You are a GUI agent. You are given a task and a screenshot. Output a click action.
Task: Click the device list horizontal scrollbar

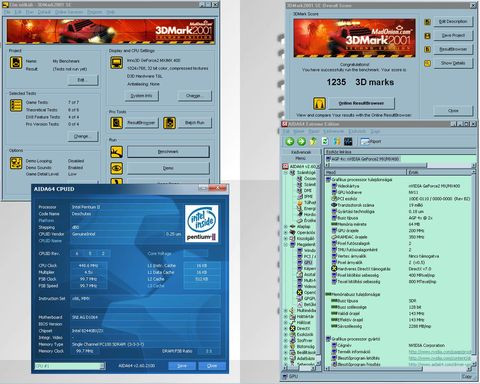[400, 165]
